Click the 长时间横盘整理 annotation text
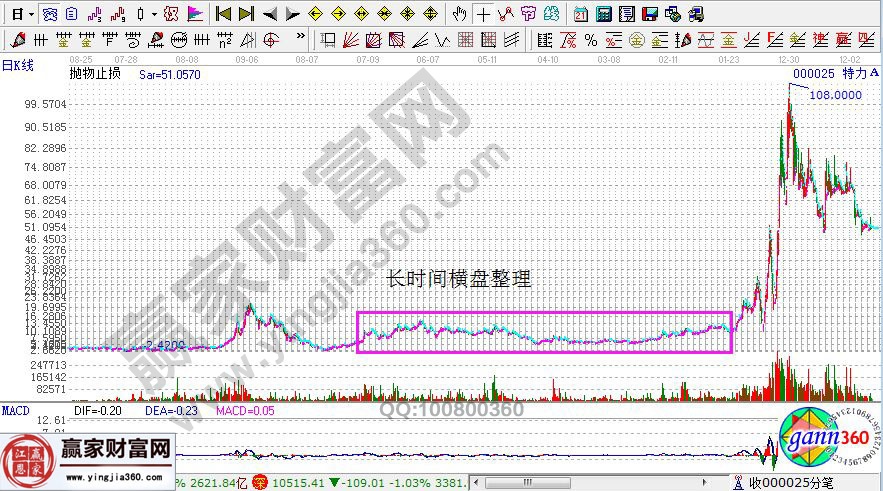This screenshot has width=883, height=491. tap(459, 281)
